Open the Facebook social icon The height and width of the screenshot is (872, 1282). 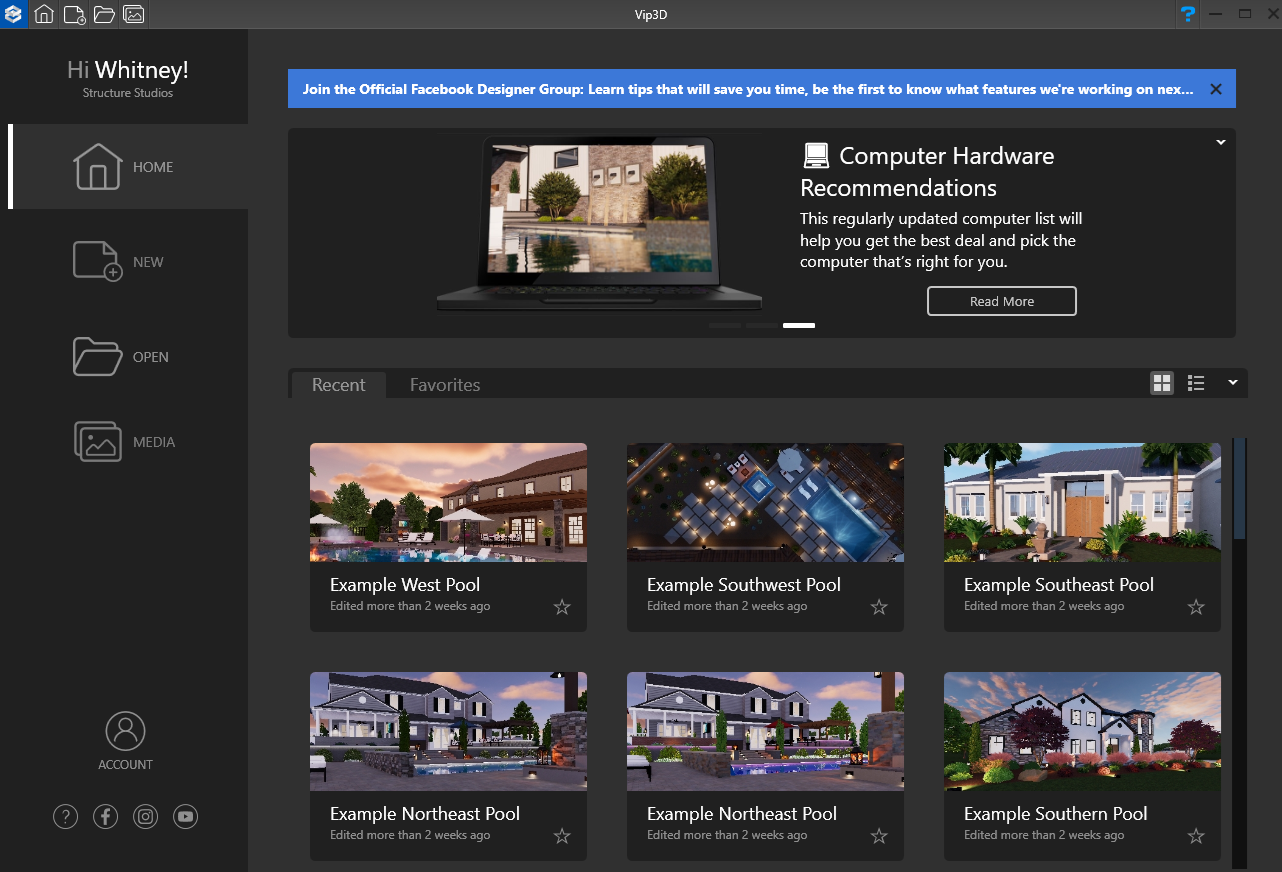pyautogui.click(x=105, y=817)
